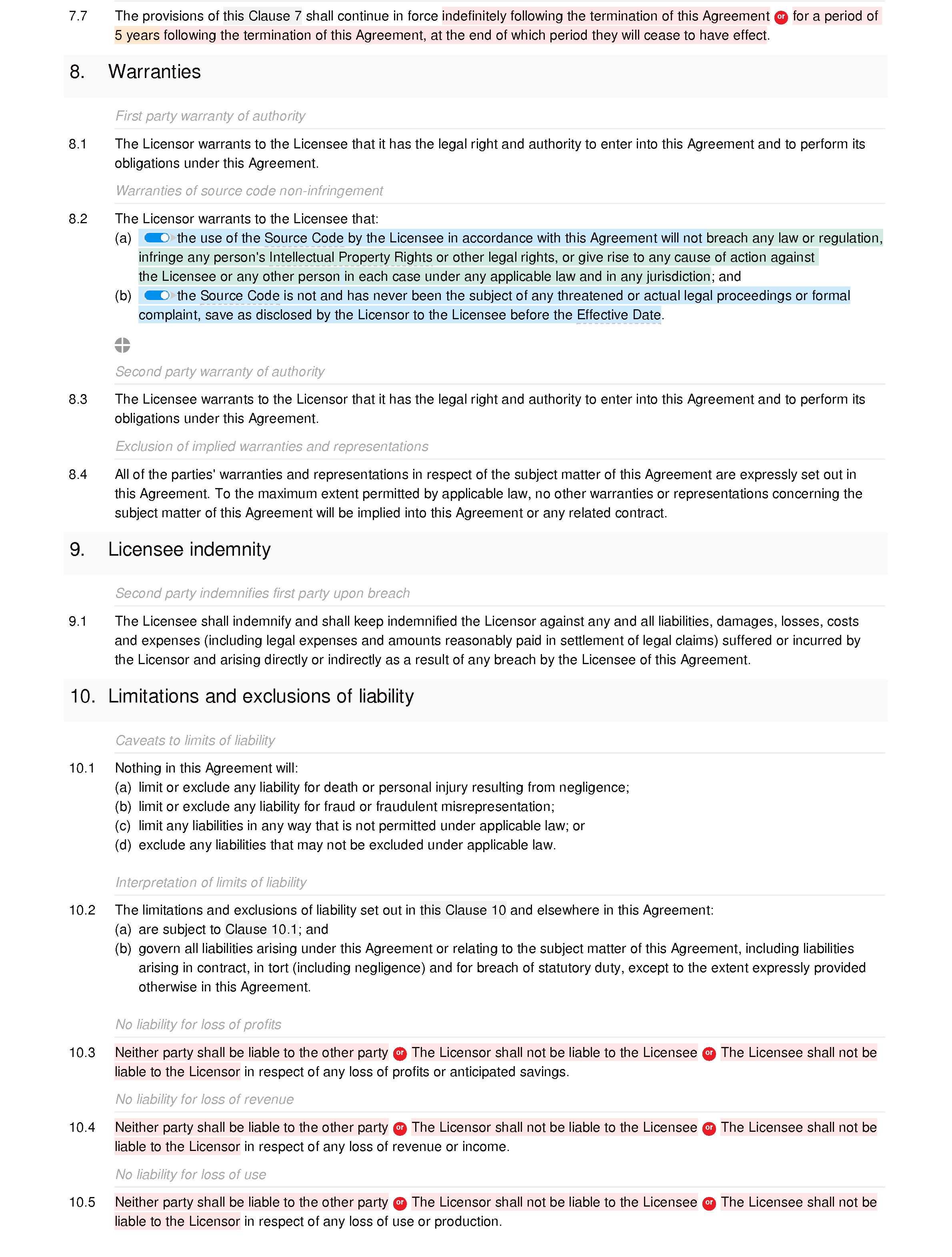
Task: Click the 'Warranties' section tab label
Action: 159,72
